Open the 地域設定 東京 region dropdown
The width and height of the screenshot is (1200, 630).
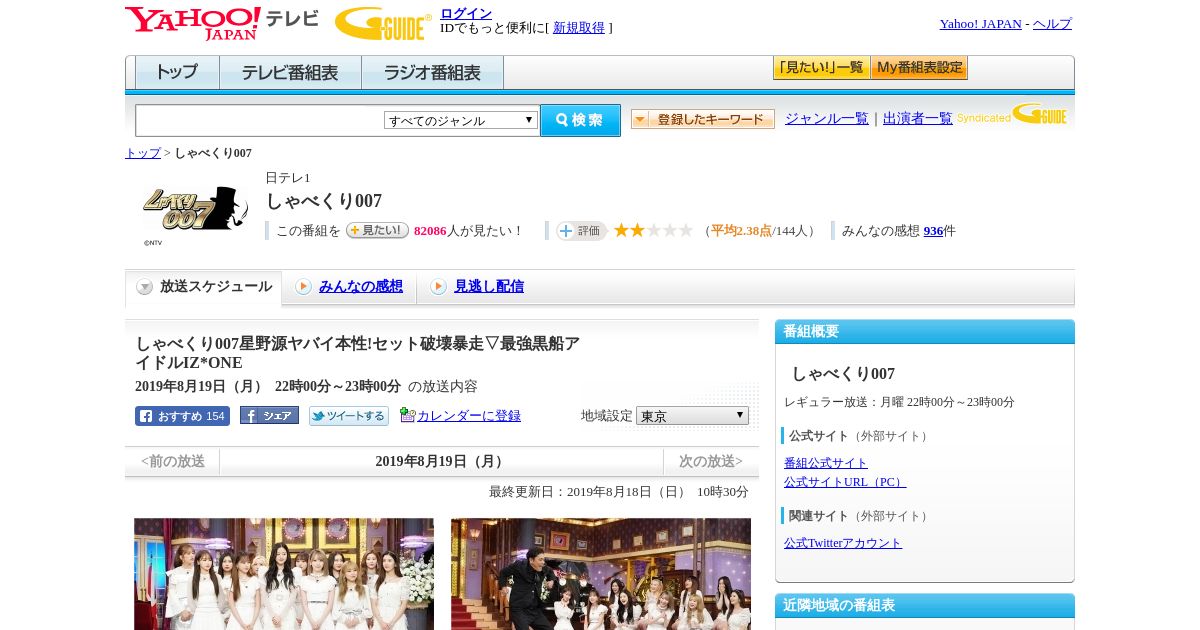[x=692, y=416]
